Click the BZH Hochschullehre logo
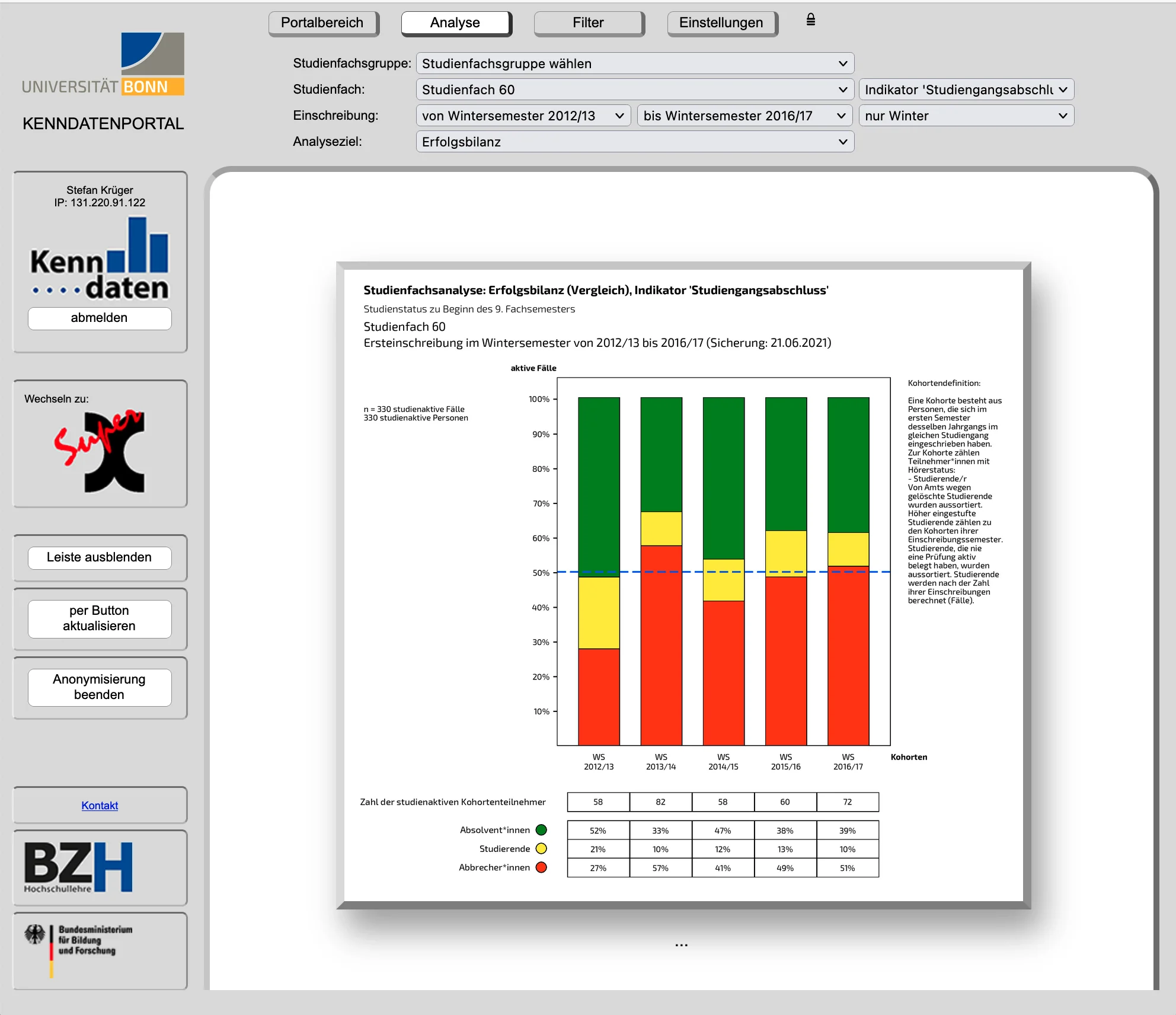This screenshot has height=1015, width=1176. (x=78, y=867)
